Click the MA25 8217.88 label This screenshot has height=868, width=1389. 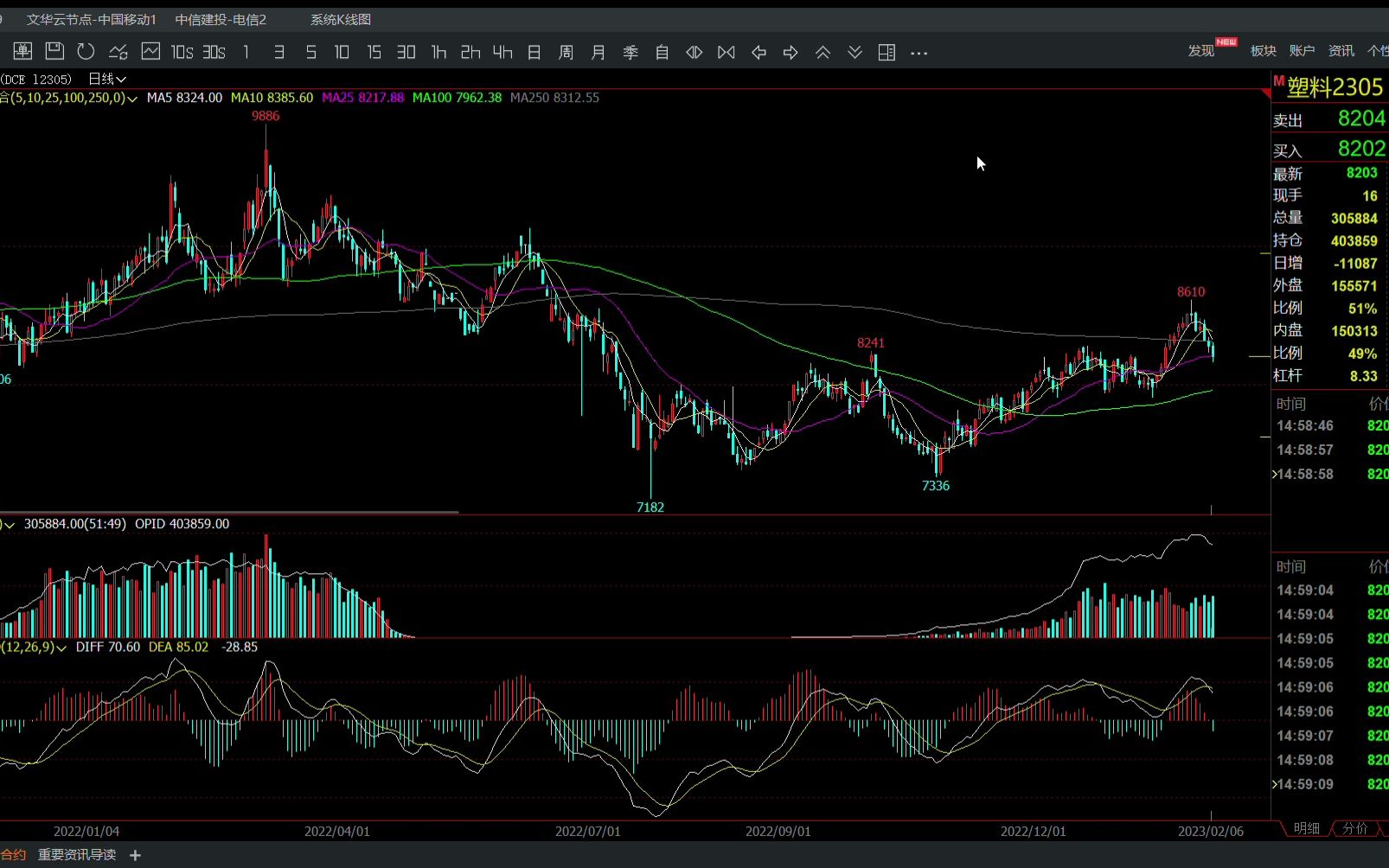tap(362, 98)
